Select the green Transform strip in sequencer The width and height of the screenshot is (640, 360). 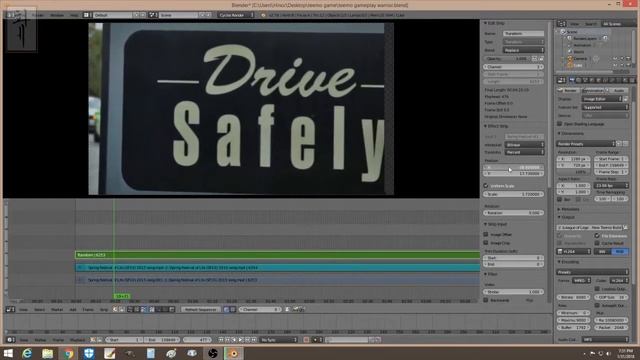(278, 255)
